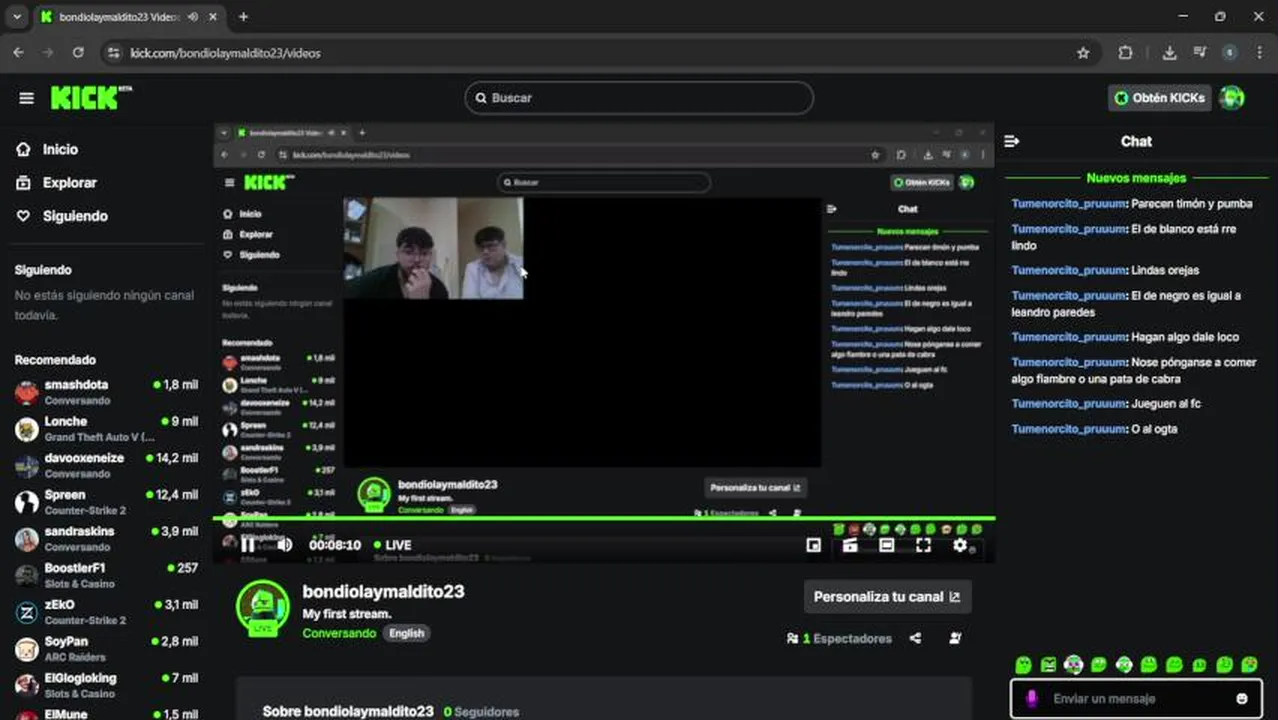Switch to theater mode
Image resolution: width=1278 pixels, height=720 pixels.
pos(886,545)
